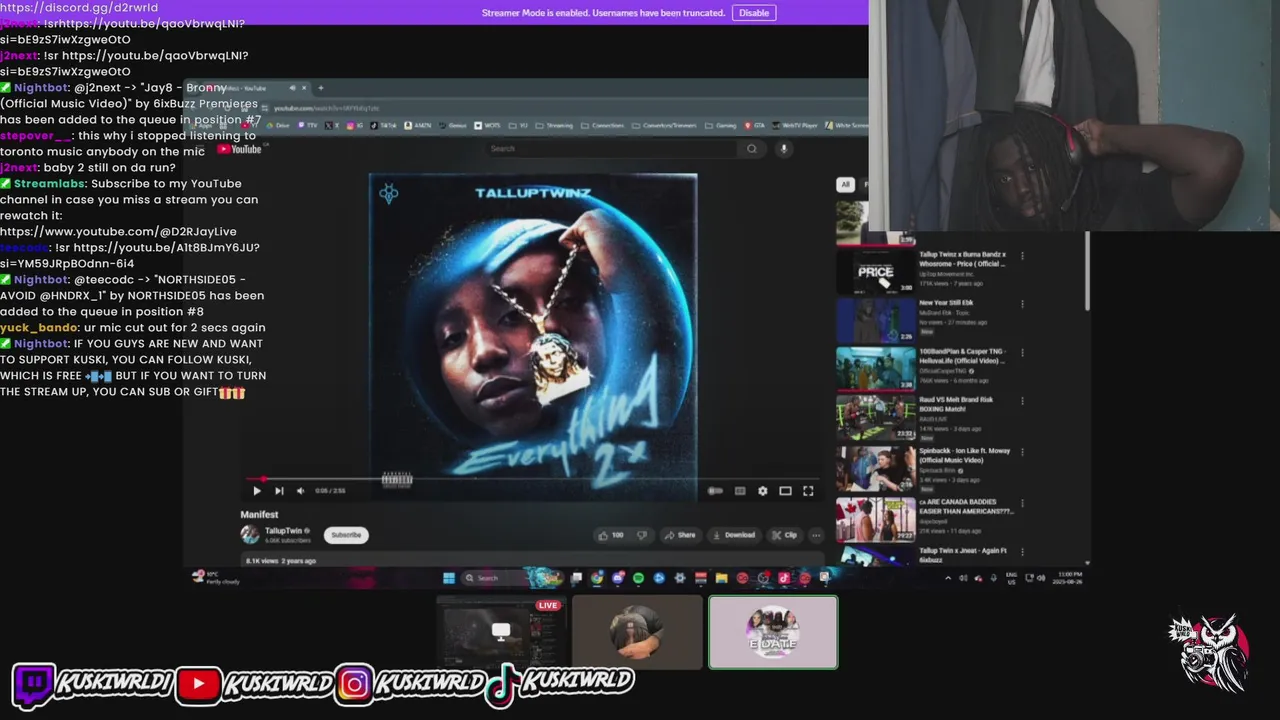This screenshot has height=720, width=1280.
Task: Open options menu for Raud VS Melt video
Action: (1022, 401)
